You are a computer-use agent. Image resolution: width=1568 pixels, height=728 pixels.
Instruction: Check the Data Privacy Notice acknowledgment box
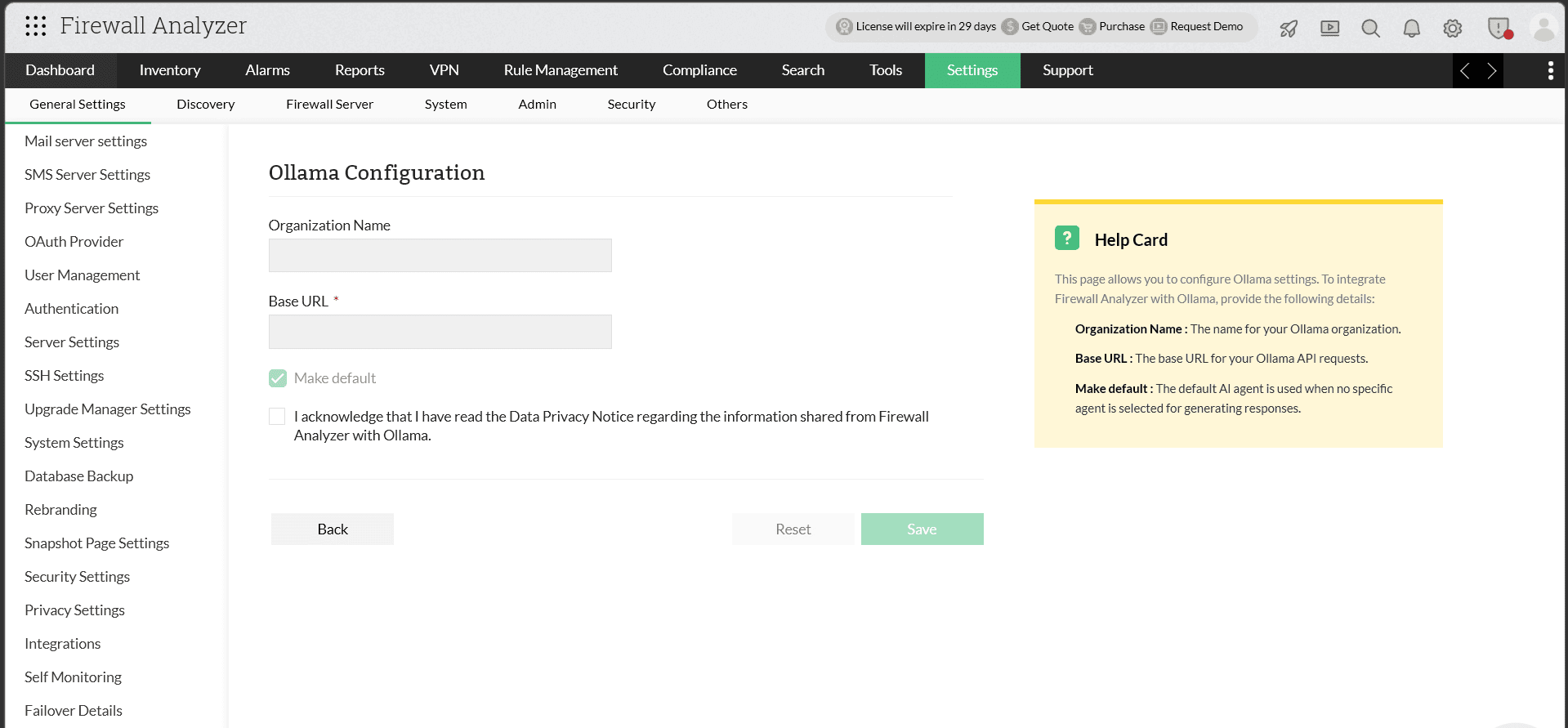(x=277, y=417)
